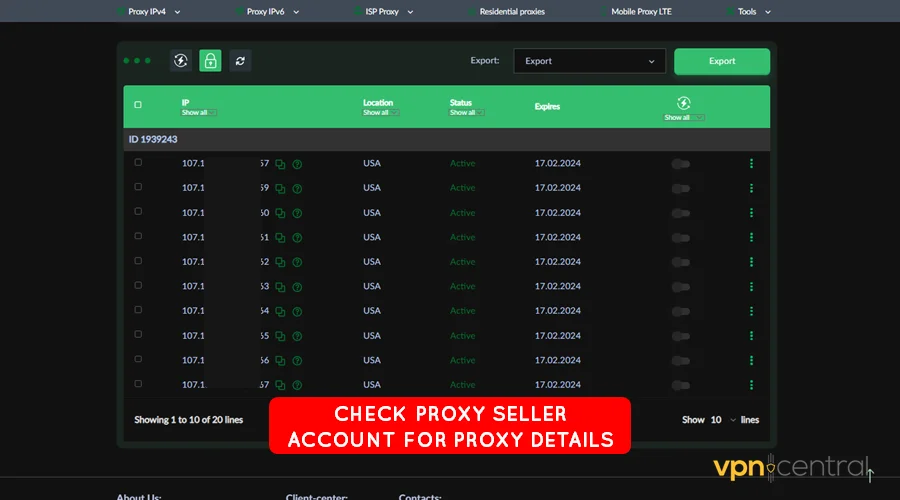Check the box for IP ending in 9
This screenshot has width=900, height=500.
(x=138, y=187)
